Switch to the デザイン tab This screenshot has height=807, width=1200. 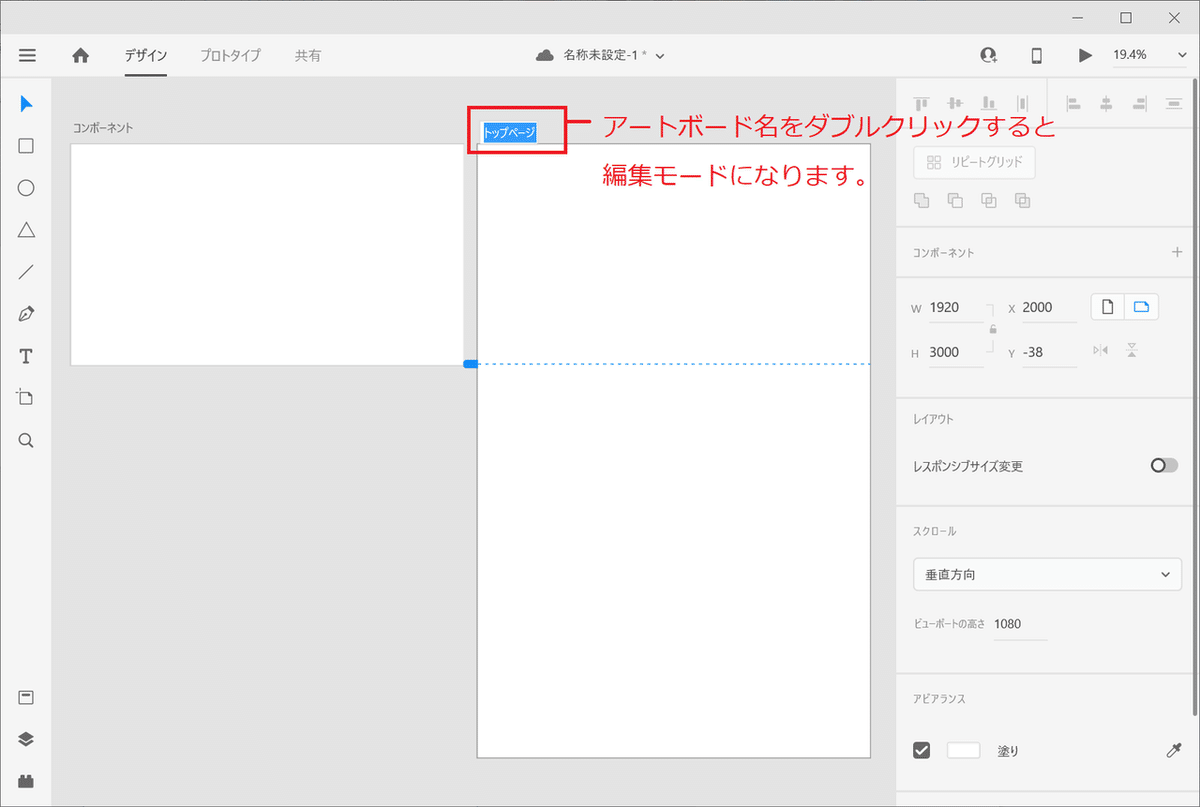click(146, 55)
